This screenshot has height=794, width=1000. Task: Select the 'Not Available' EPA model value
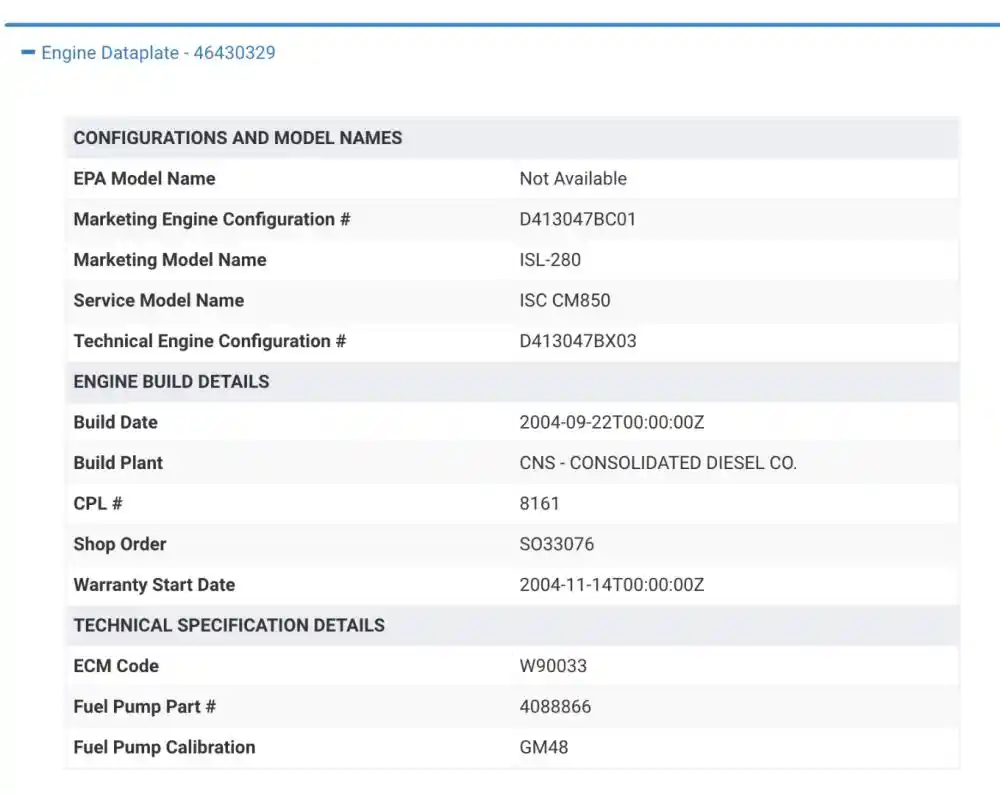pyautogui.click(x=573, y=179)
